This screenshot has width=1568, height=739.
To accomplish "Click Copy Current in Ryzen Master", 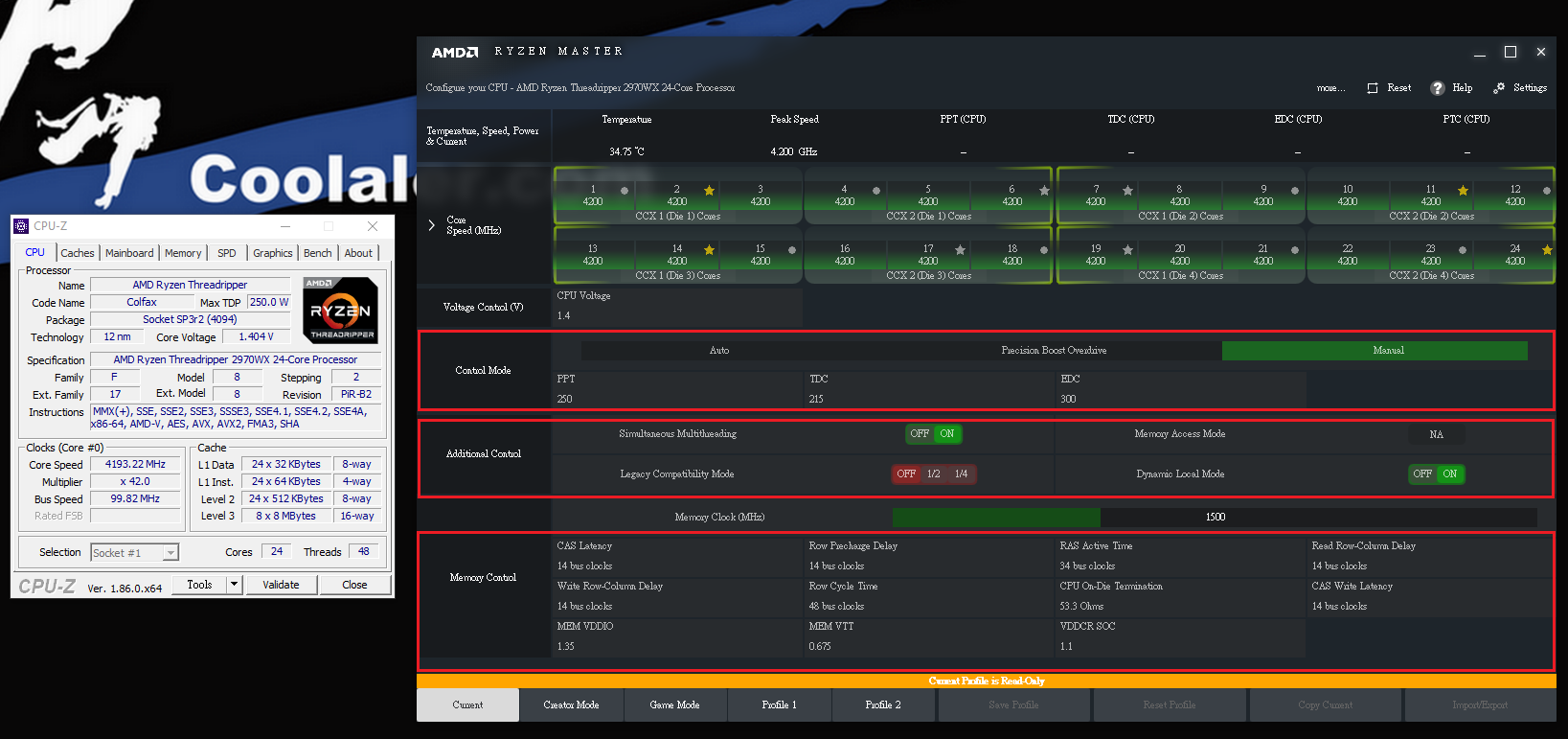I will click(1326, 705).
